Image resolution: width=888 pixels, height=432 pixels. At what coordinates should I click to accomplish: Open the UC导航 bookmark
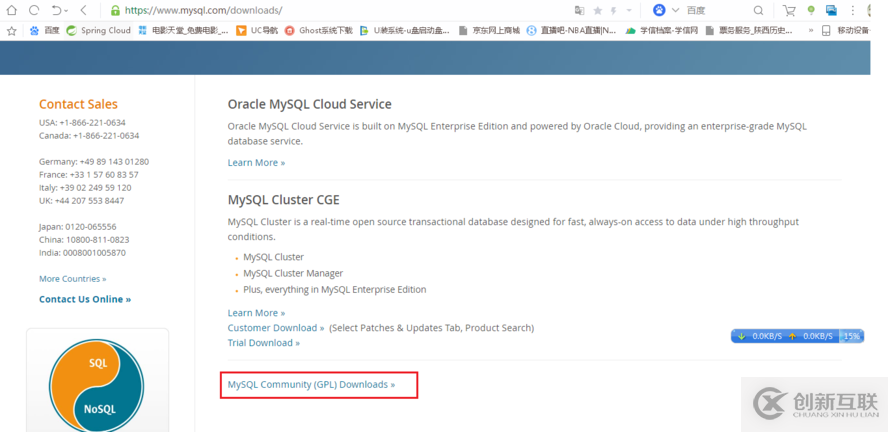click(257, 31)
